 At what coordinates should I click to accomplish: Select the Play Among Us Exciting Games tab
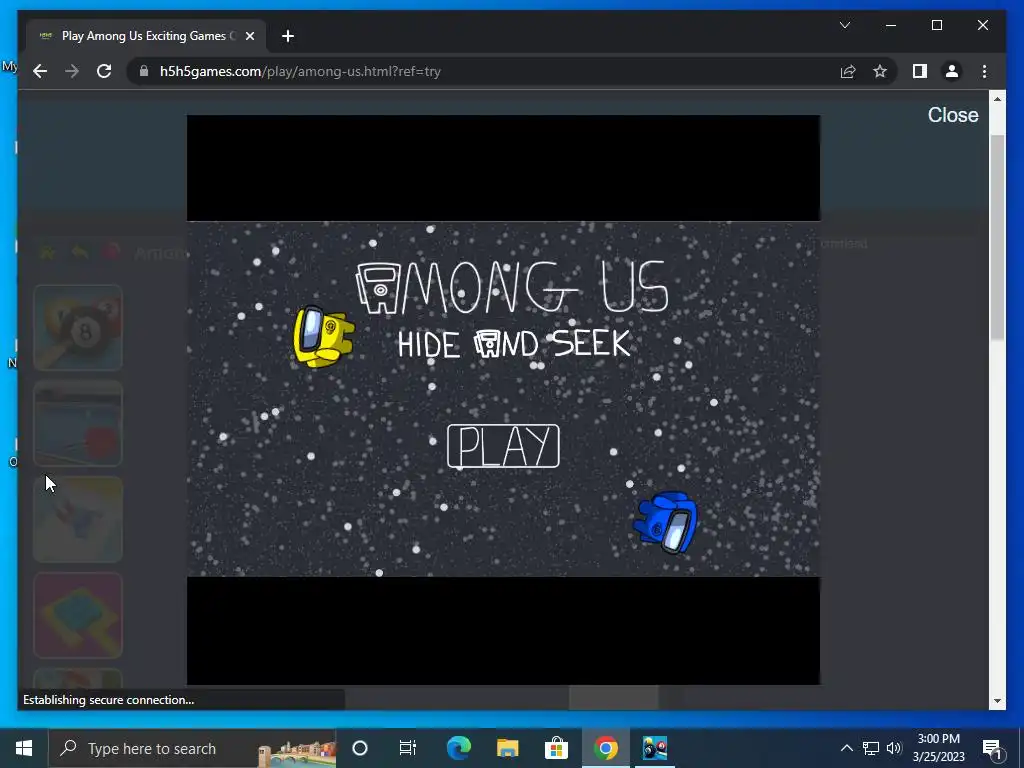tap(146, 36)
